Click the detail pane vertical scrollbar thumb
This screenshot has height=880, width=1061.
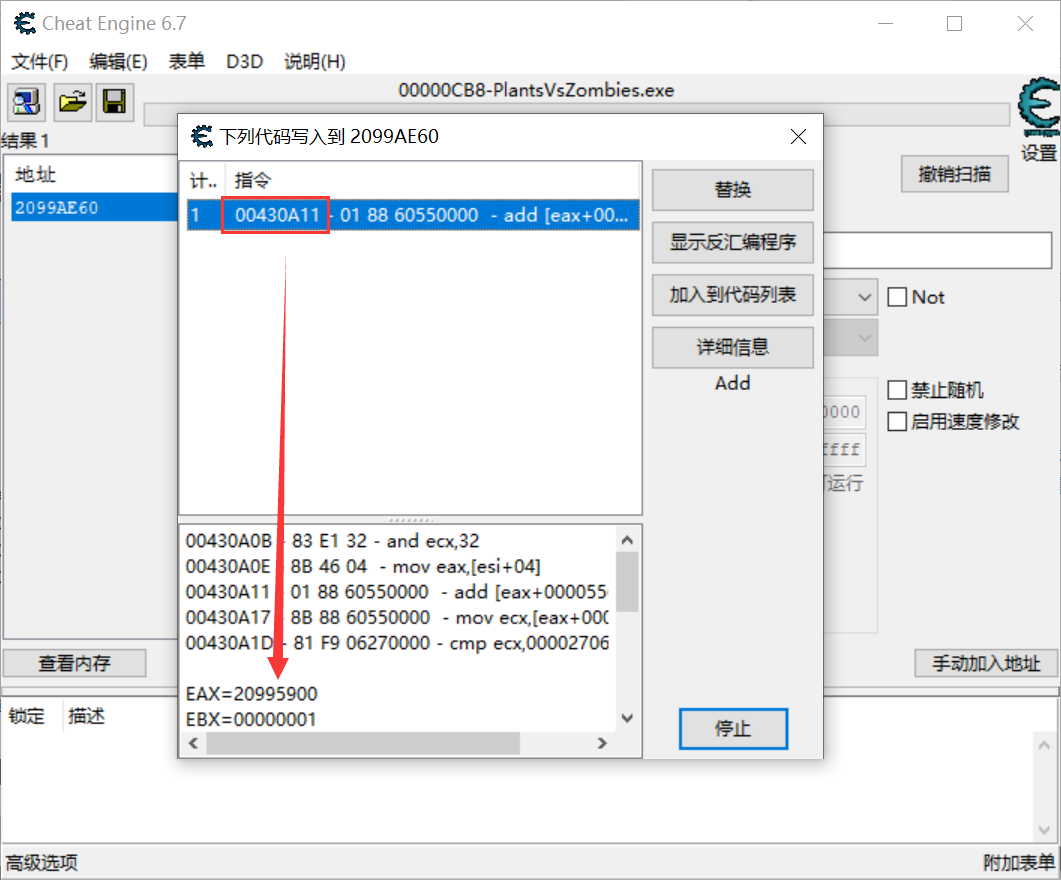pyautogui.click(x=627, y=582)
